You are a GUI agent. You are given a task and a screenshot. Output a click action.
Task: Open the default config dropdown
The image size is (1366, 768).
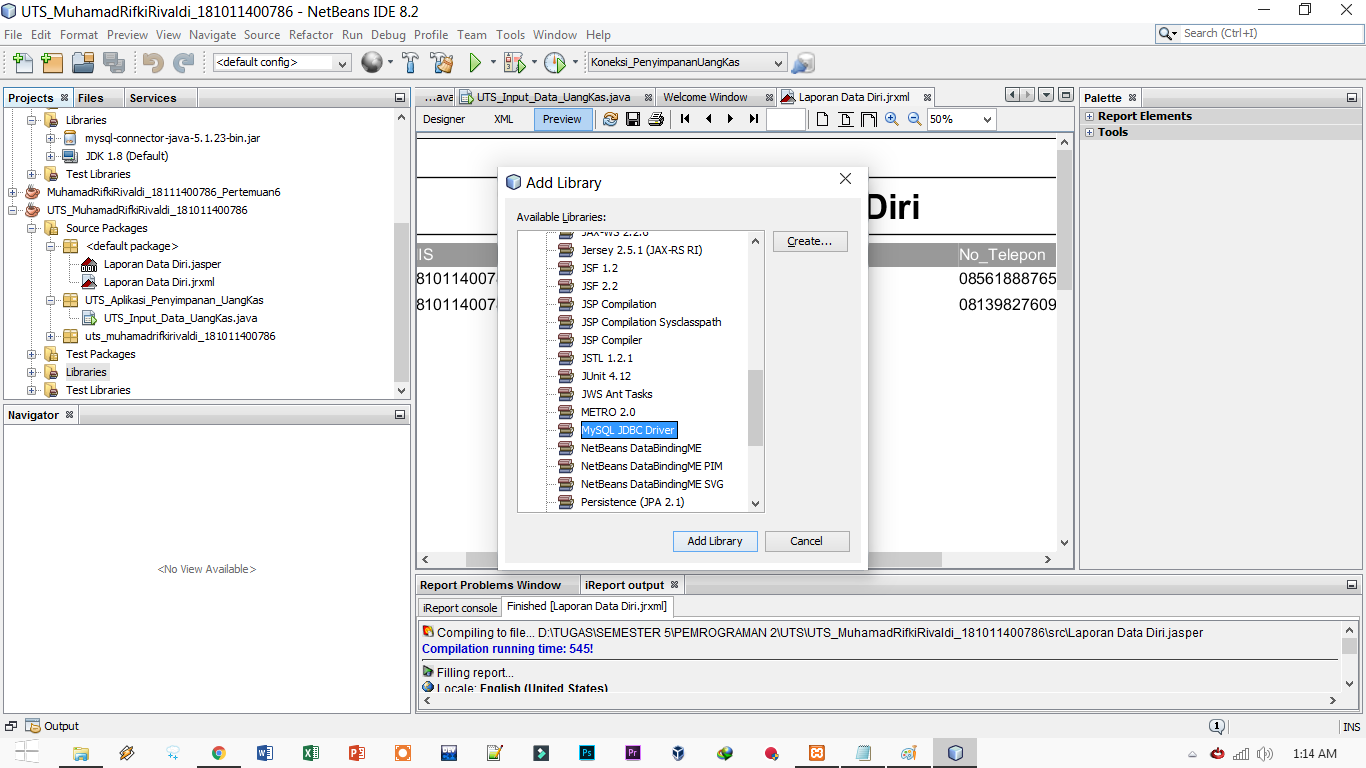point(282,62)
